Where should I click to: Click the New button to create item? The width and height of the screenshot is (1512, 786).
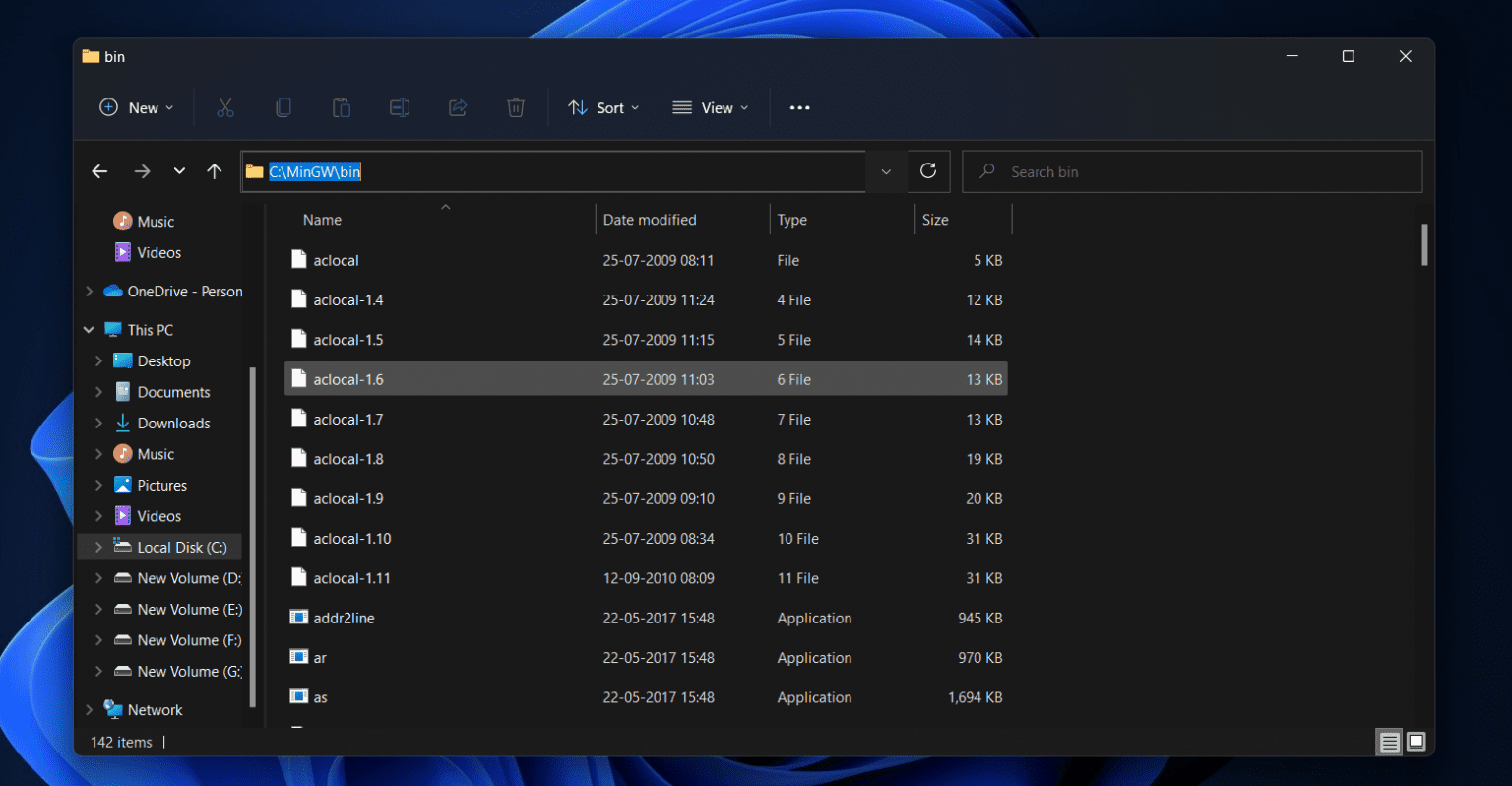[135, 107]
